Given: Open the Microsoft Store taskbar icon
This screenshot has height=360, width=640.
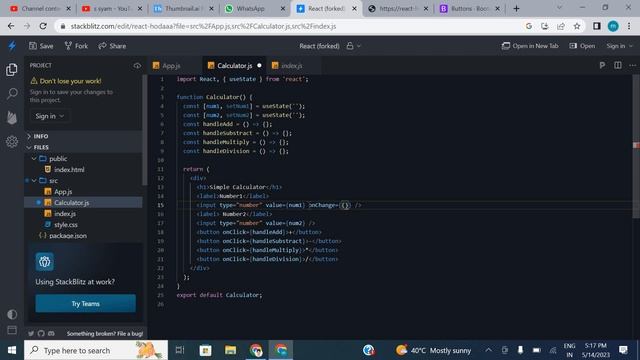Looking at the screenshot, I should pyautogui.click(x=205, y=350).
